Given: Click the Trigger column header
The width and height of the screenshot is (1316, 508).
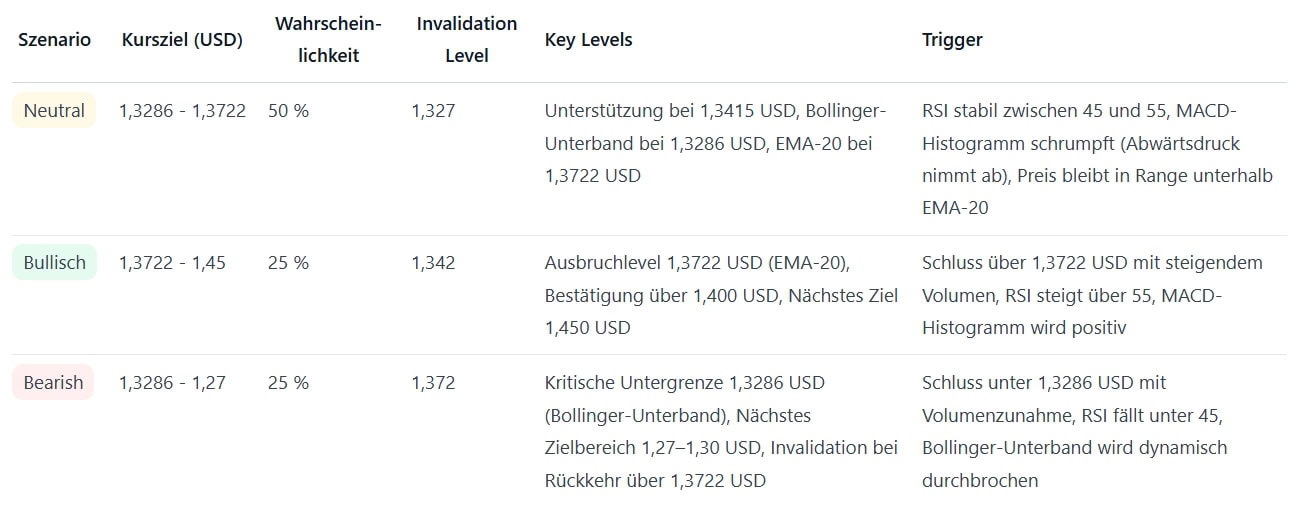Looking at the screenshot, I should click(952, 40).
